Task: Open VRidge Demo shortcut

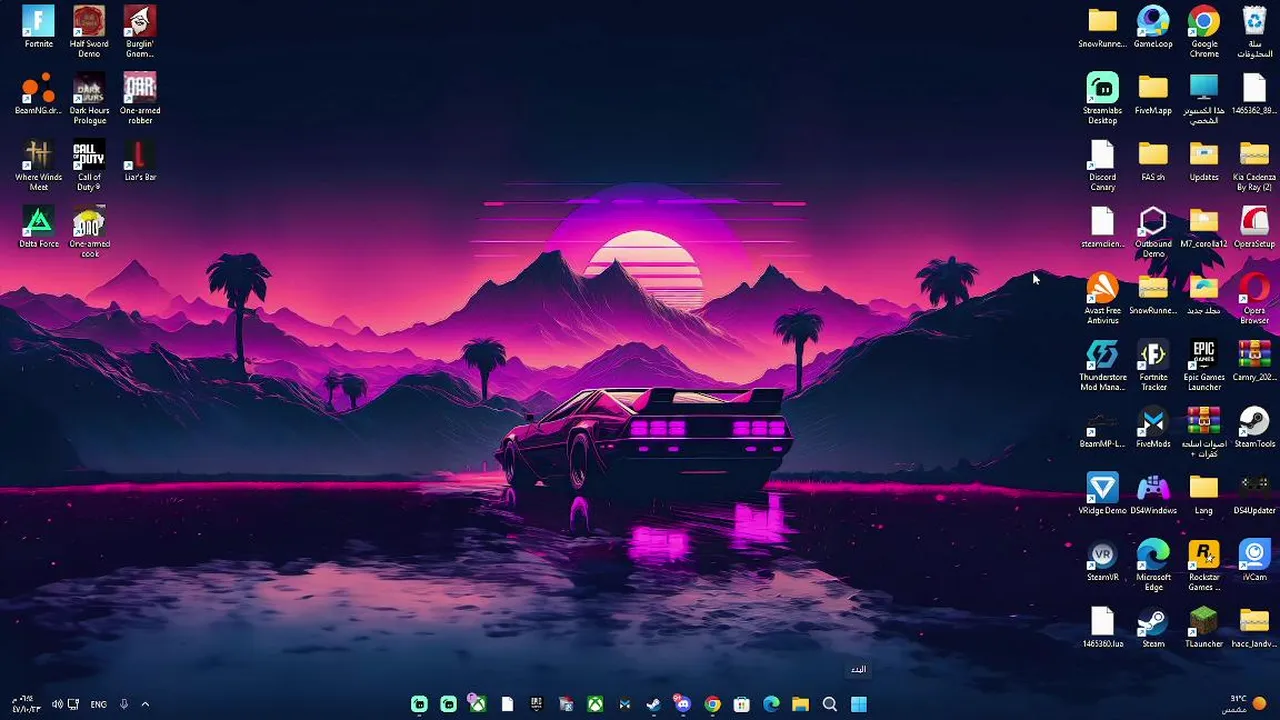Action: click(x=1102, y=494)
